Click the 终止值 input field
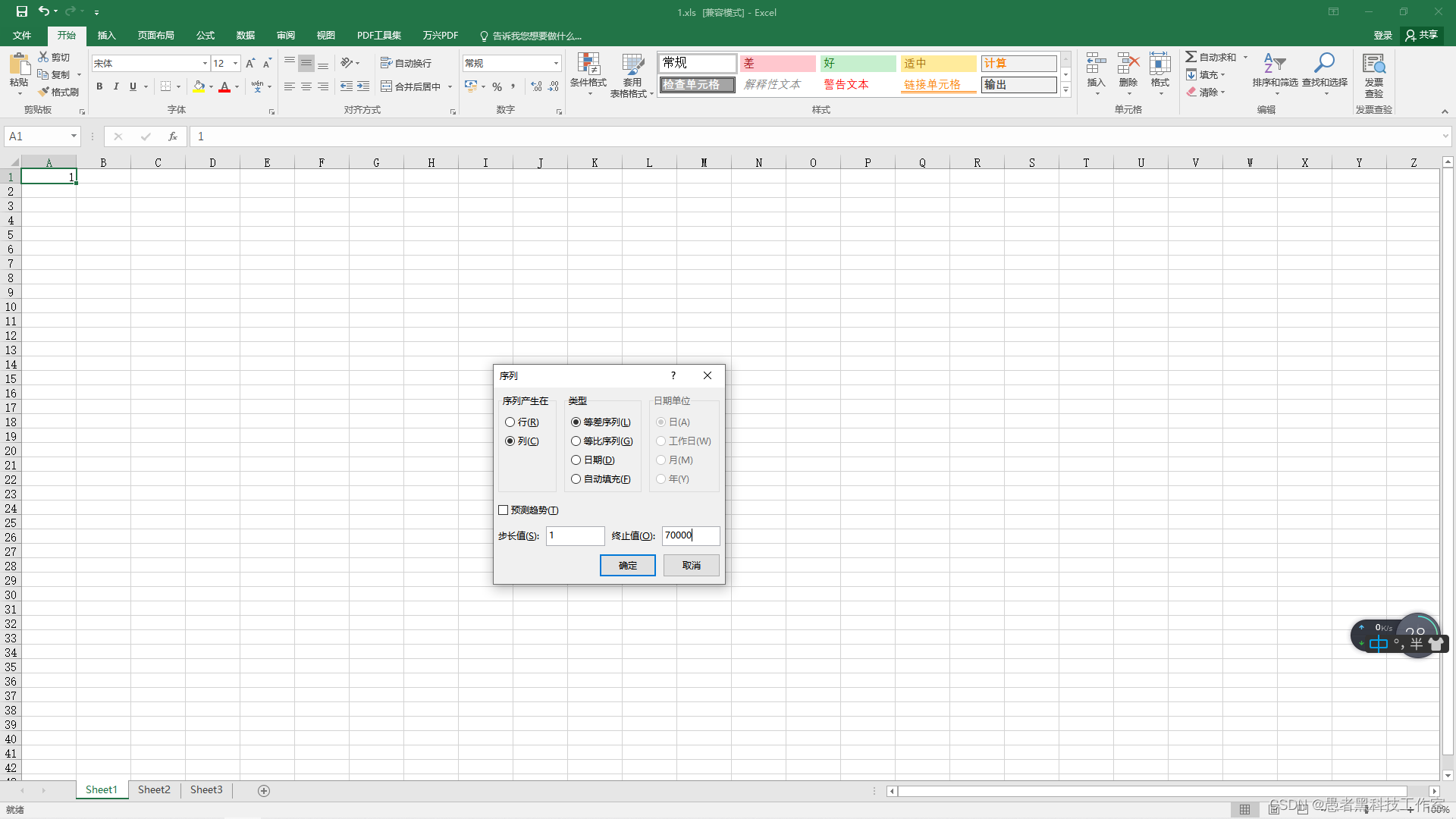 tap(690, 535)
